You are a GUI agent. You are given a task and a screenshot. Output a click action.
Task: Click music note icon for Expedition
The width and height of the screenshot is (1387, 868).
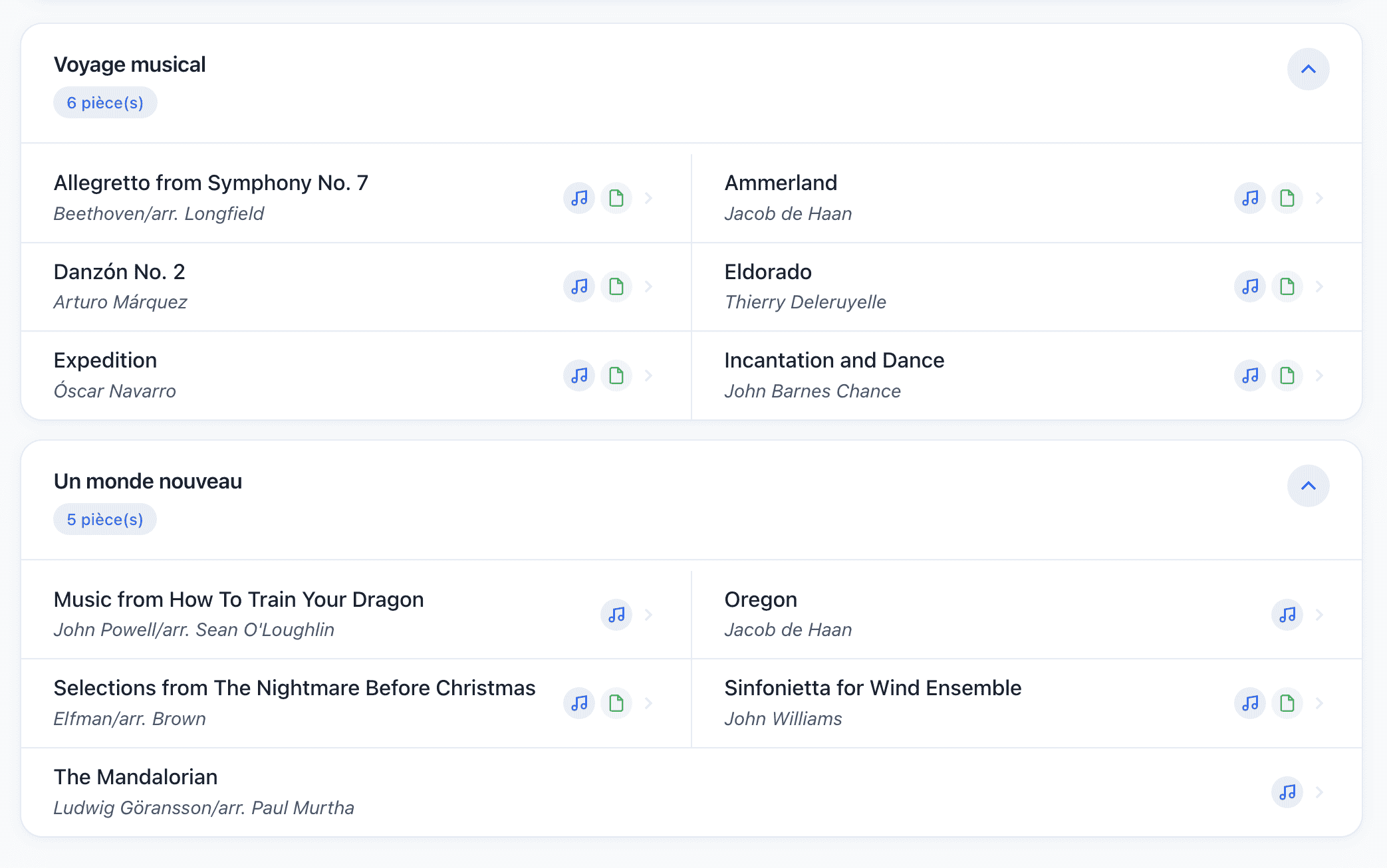(x=579, y=376)
